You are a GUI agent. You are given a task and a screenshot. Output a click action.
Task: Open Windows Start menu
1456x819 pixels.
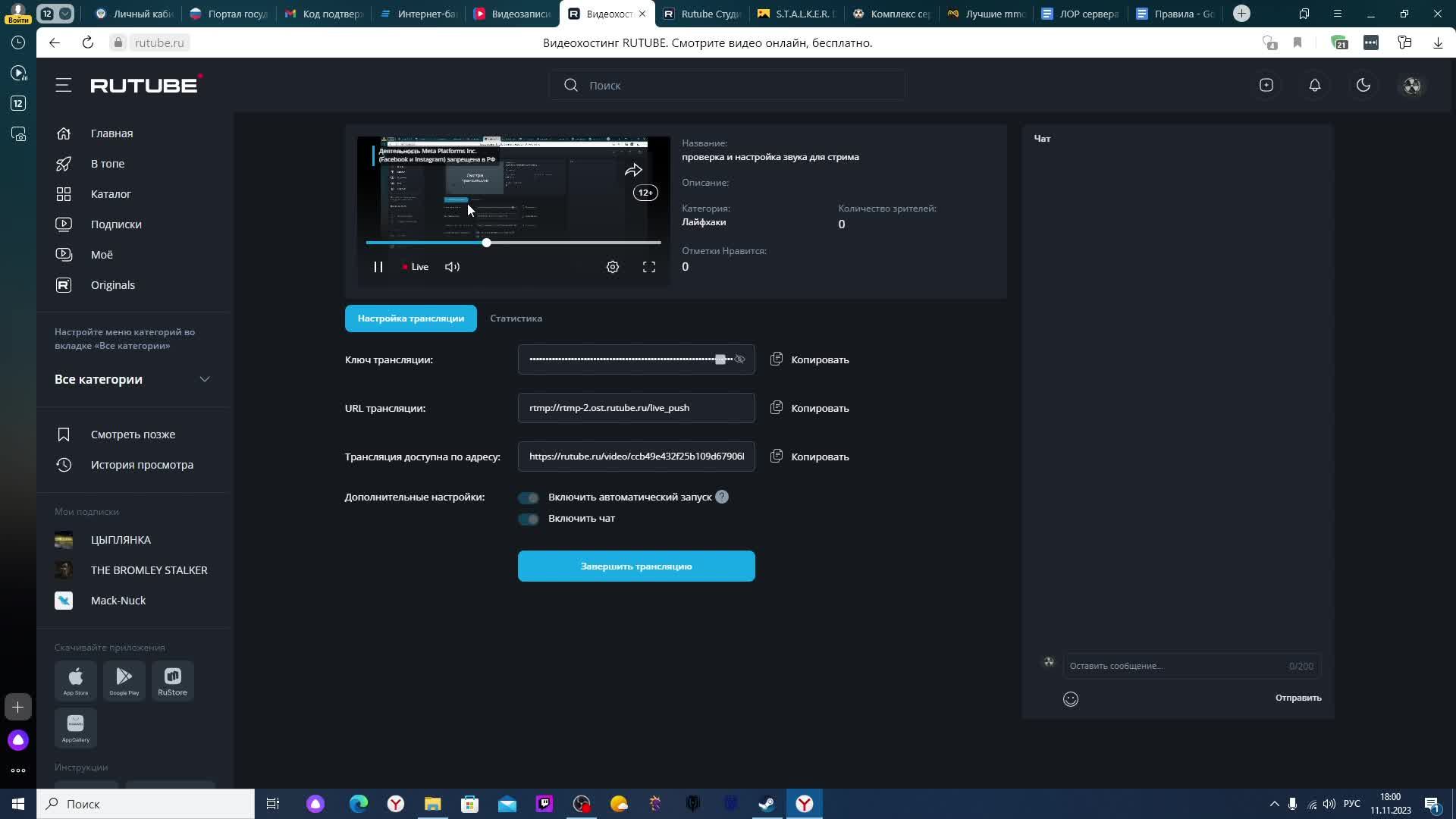[18, 804]
